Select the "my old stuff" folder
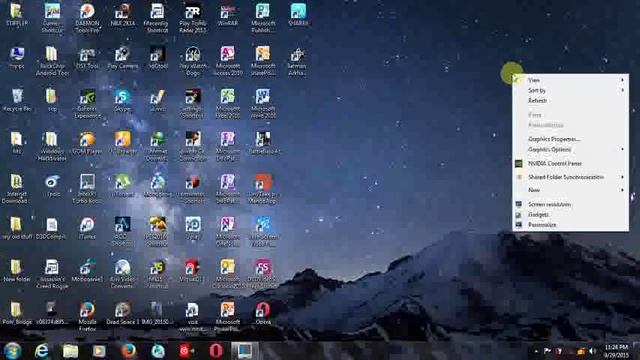This screenshot has width=640, height=360. (x=16, y=228)
